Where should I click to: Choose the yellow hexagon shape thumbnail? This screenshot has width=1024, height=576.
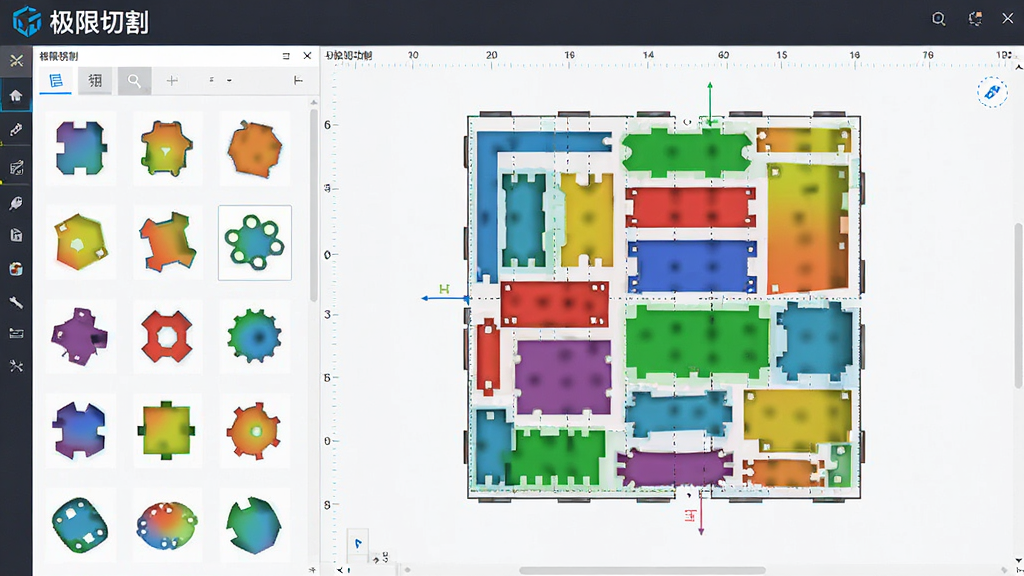coord(80,242)
